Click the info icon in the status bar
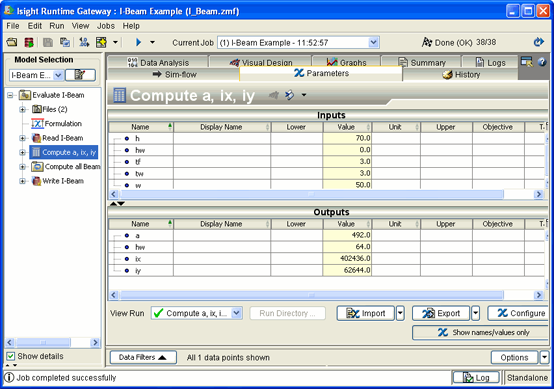554x389 pixels. (x=10, y=378)
